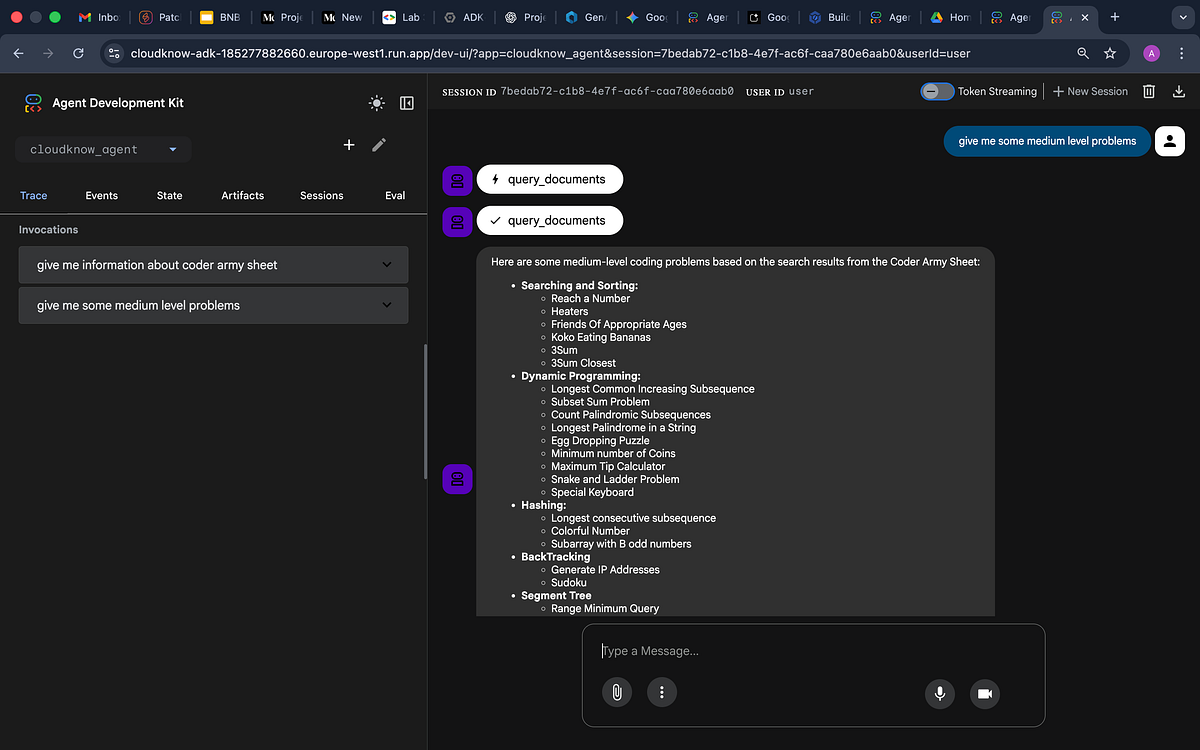Download session with export icon
1200x750 pixels.
coord(1179,91)
